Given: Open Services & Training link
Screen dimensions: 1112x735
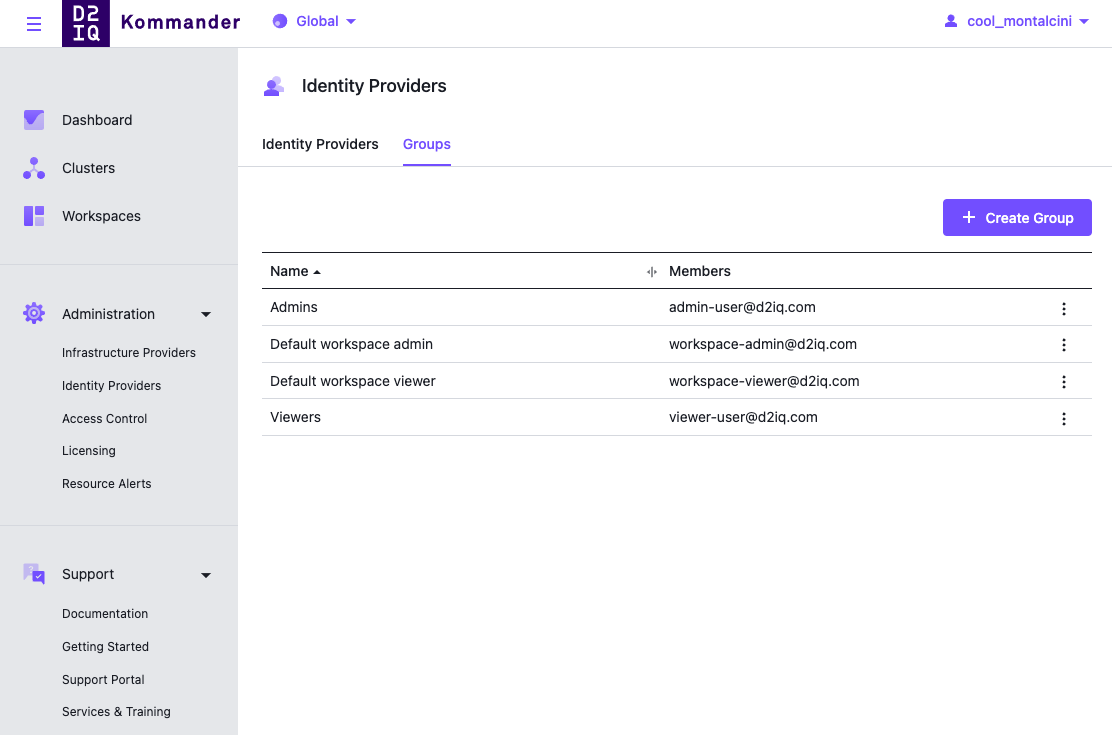Looking at the screenshot, I should point(116,712).
